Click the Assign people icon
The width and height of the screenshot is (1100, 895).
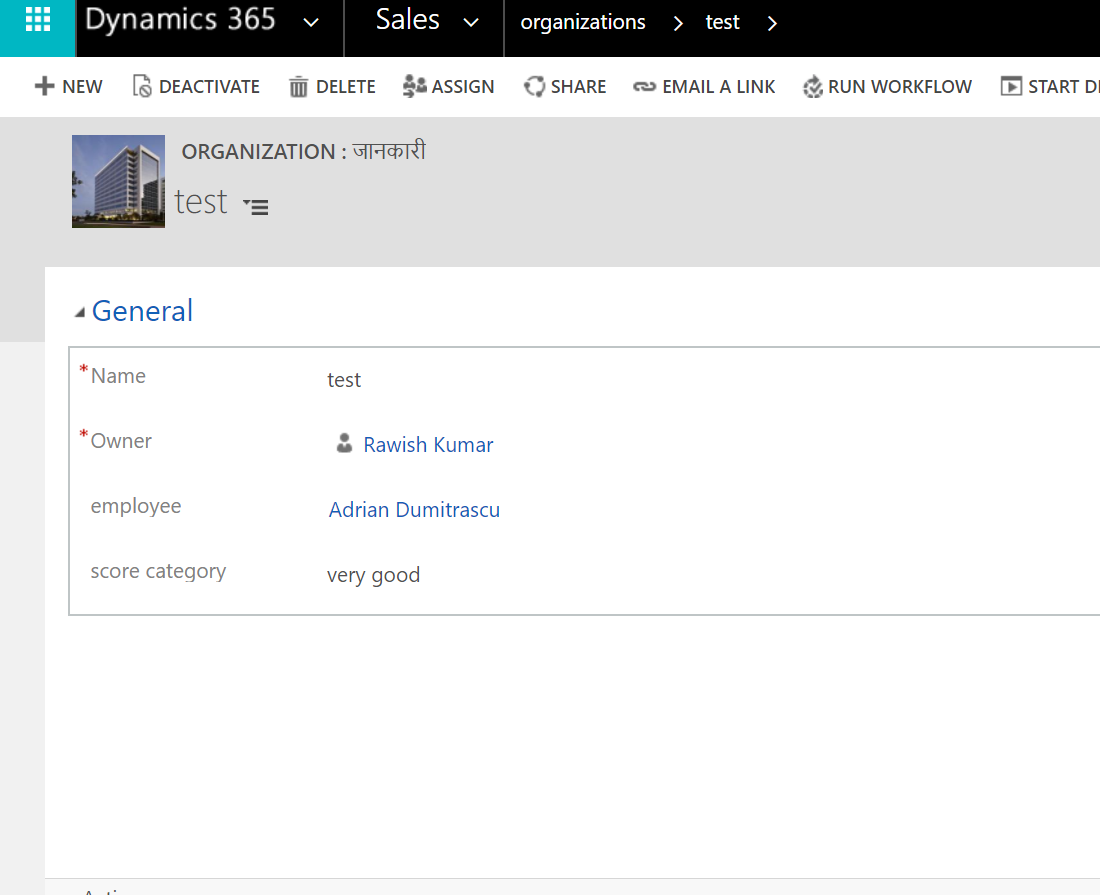pos(414,87)
